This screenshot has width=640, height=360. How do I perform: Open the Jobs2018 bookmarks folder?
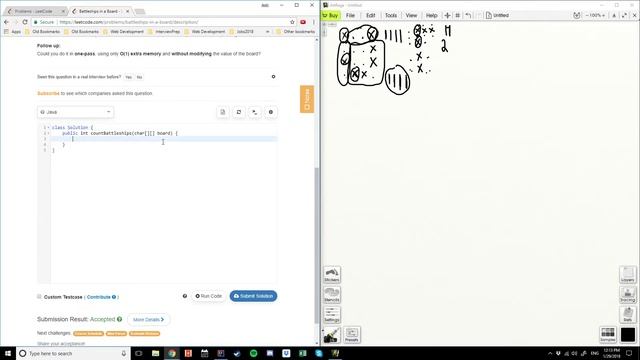pyautogui.click(x=241, y=31)
